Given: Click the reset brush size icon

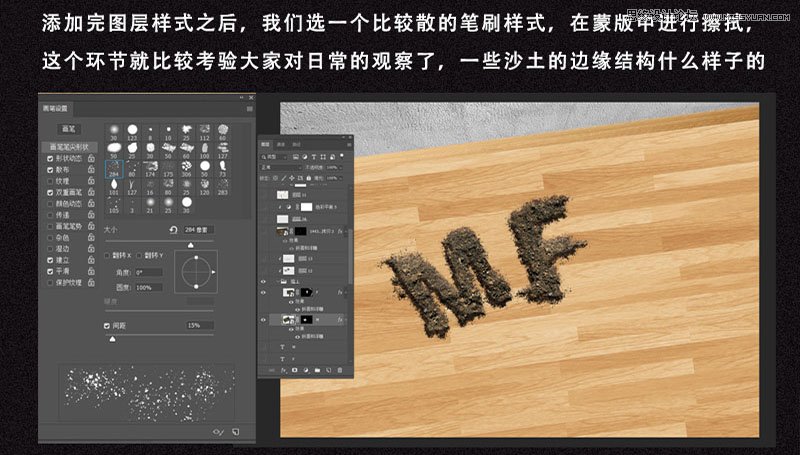Looking at the screenshot, I should point(173,230).
